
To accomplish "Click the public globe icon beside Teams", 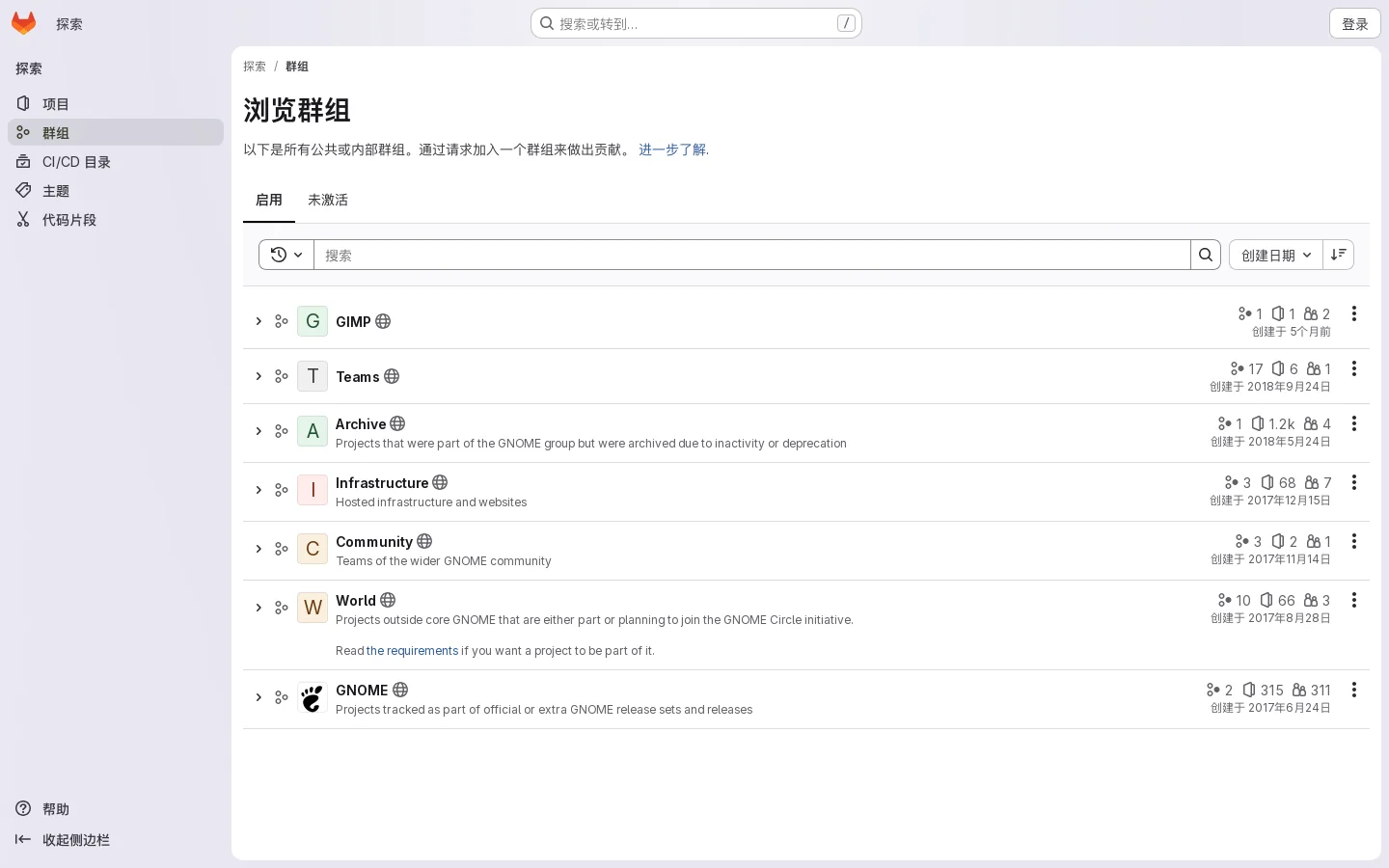I will coord(392,376).
